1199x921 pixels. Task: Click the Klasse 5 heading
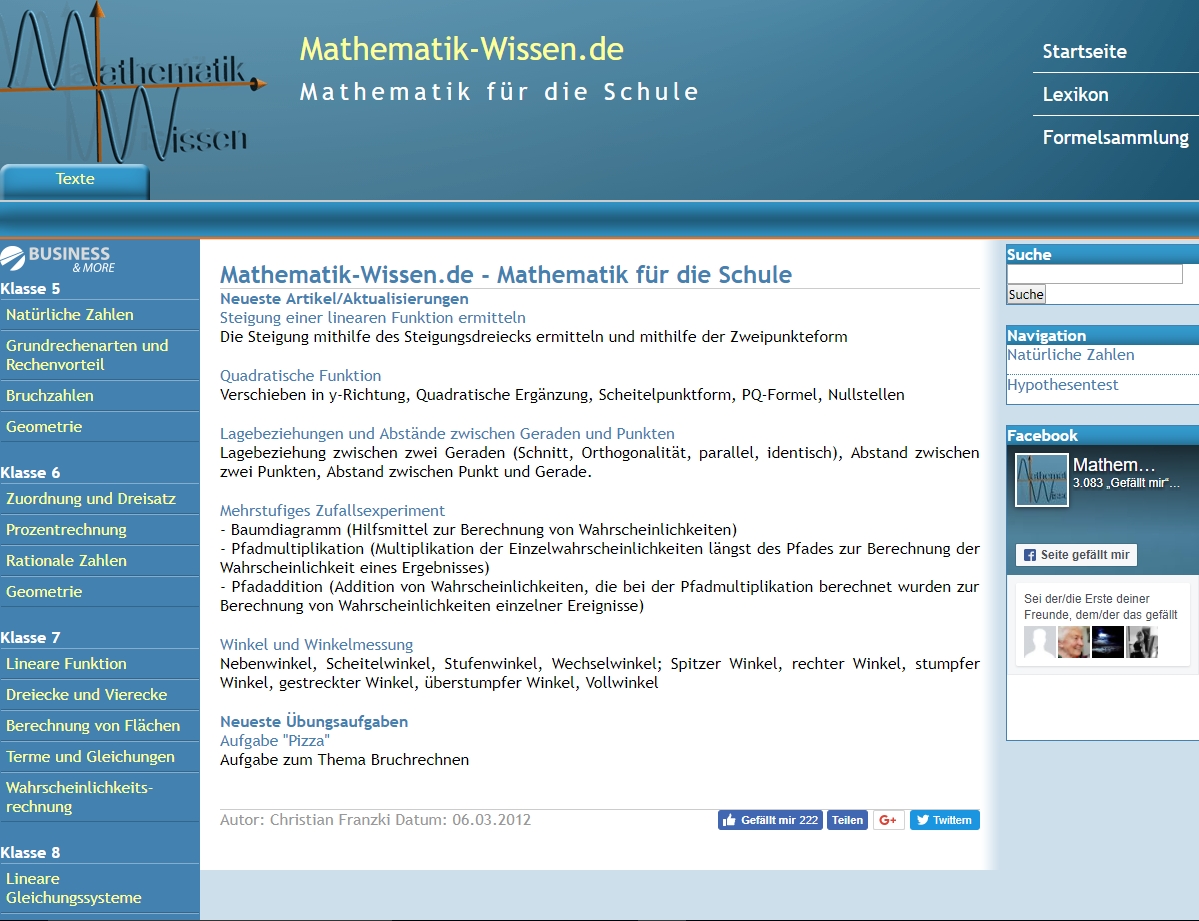coord(31,288)
